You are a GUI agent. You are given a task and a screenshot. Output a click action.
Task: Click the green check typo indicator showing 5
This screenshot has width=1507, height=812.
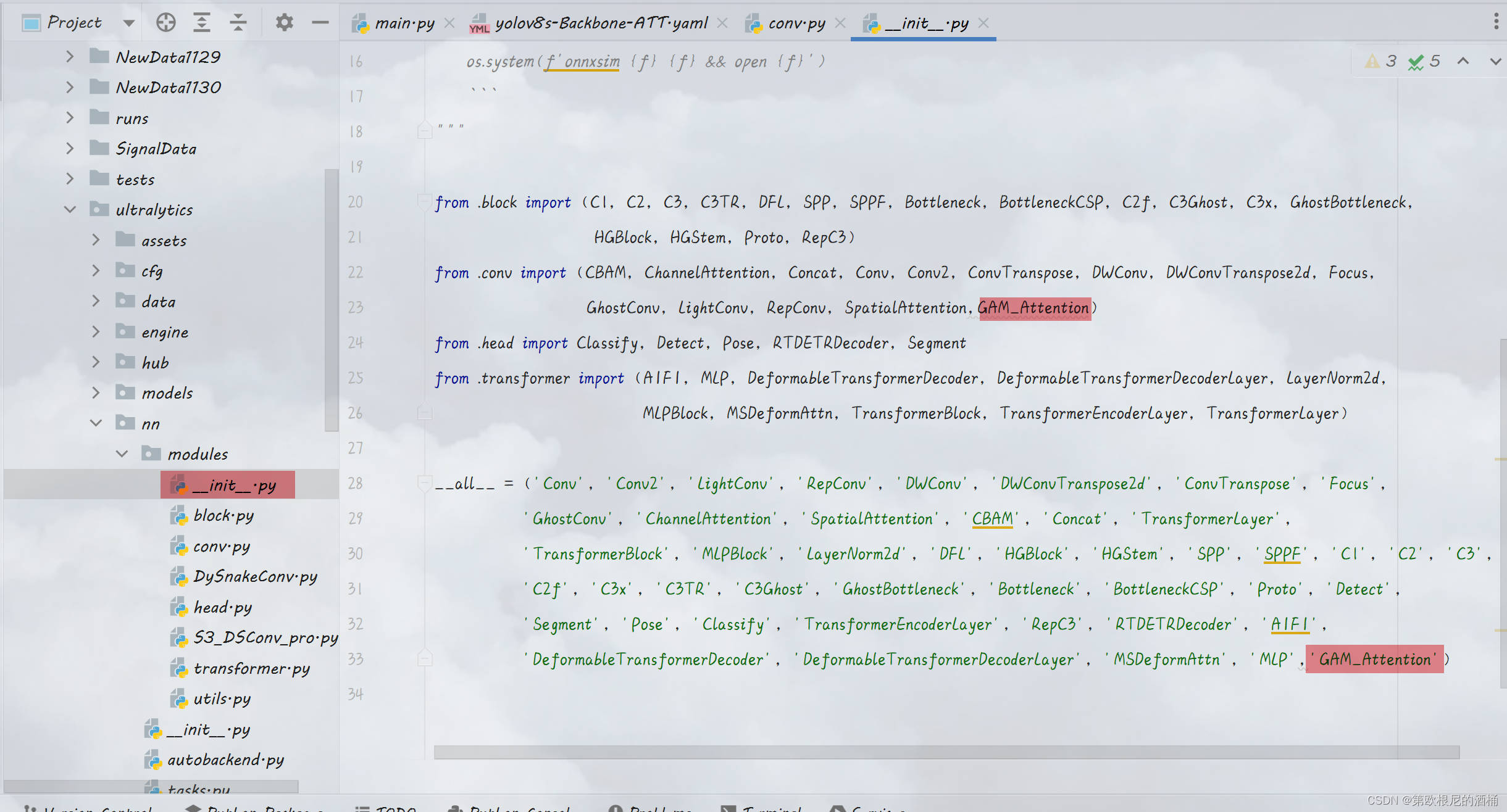pos(1424,61)
